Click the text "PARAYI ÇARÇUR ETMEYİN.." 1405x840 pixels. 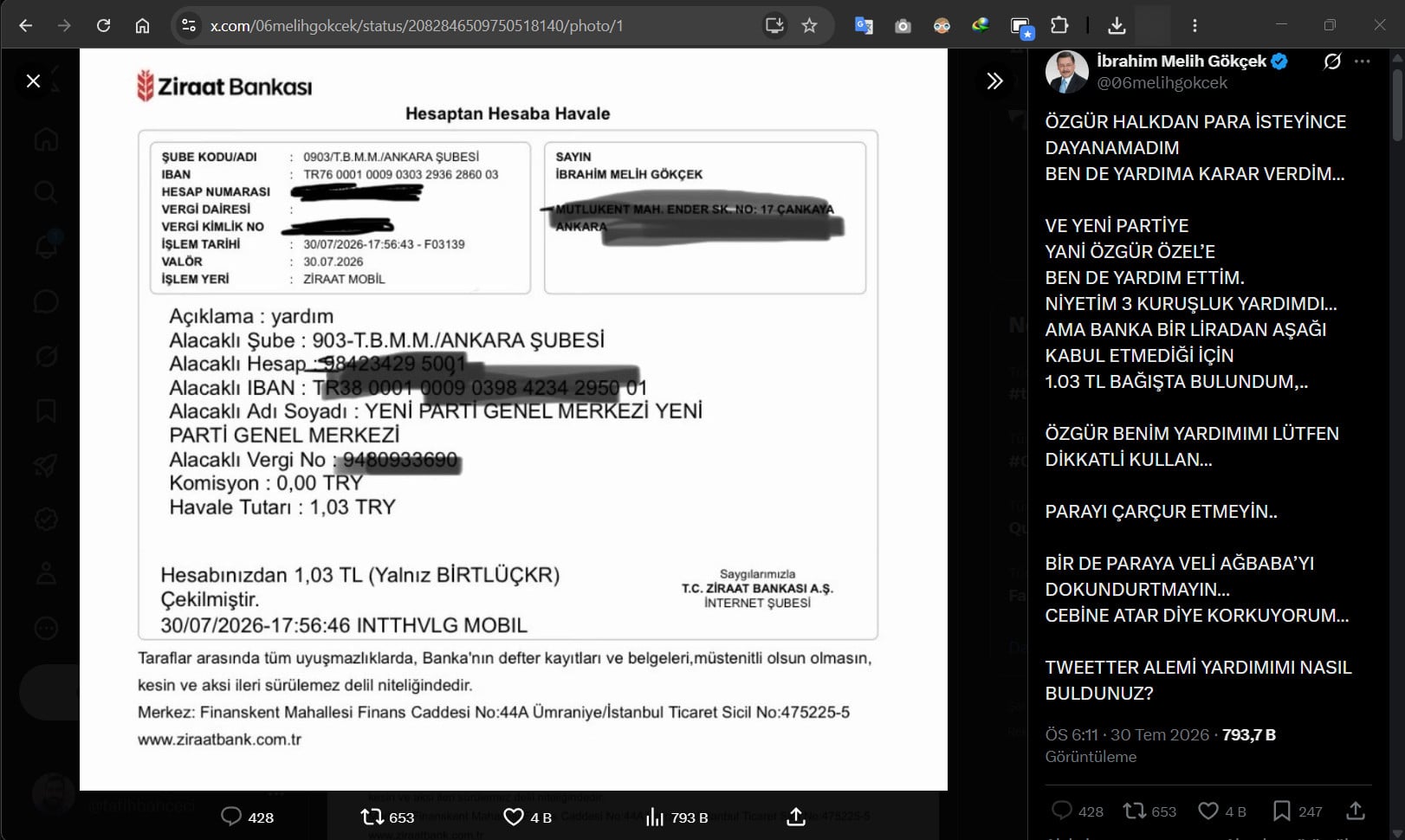pyautogui.click(x=1162, y=511)
